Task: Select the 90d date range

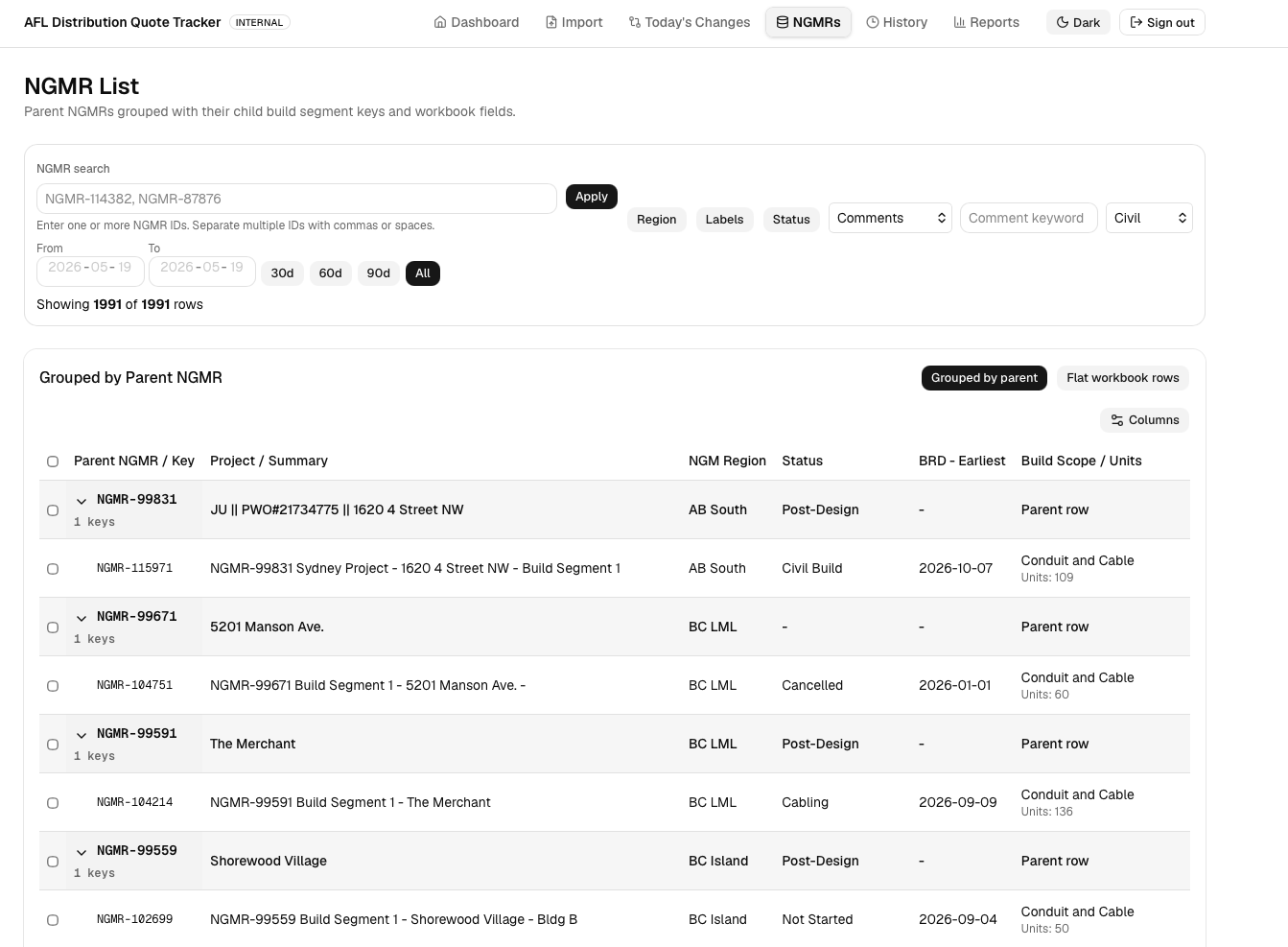Action: pos(379,273)
